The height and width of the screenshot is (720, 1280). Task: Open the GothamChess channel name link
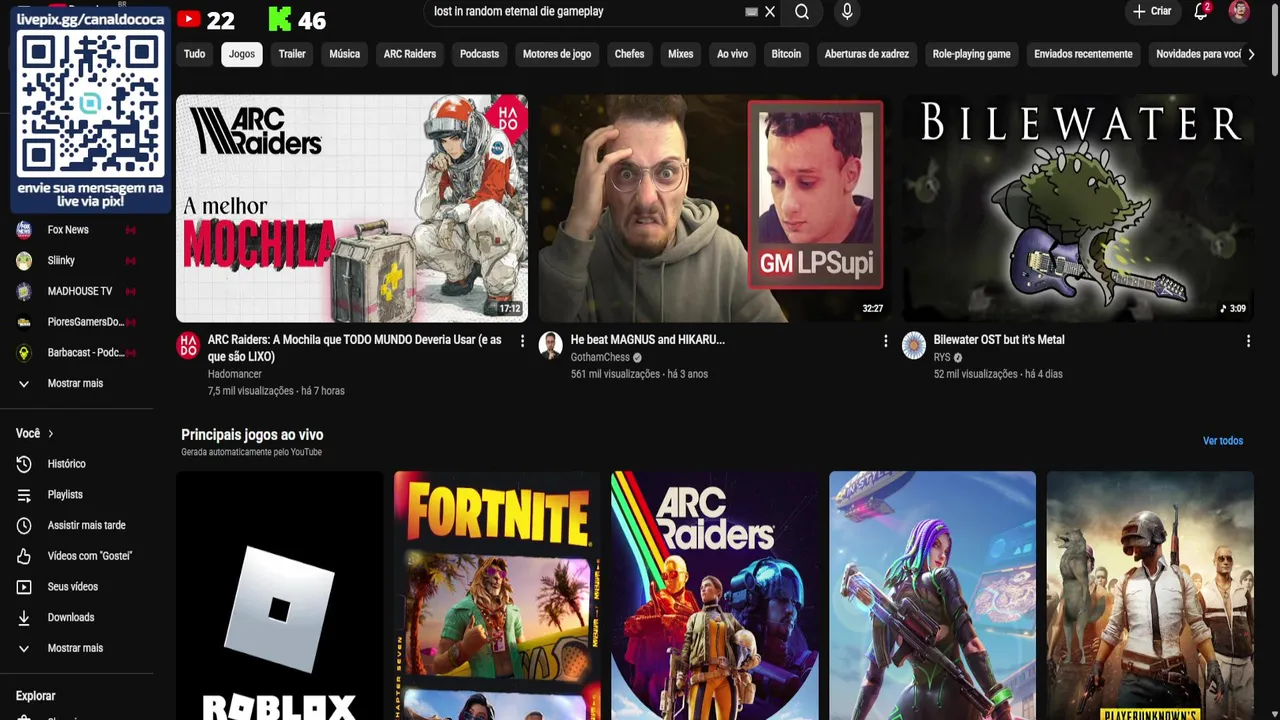pyautogui.click(x=600, y=357)
